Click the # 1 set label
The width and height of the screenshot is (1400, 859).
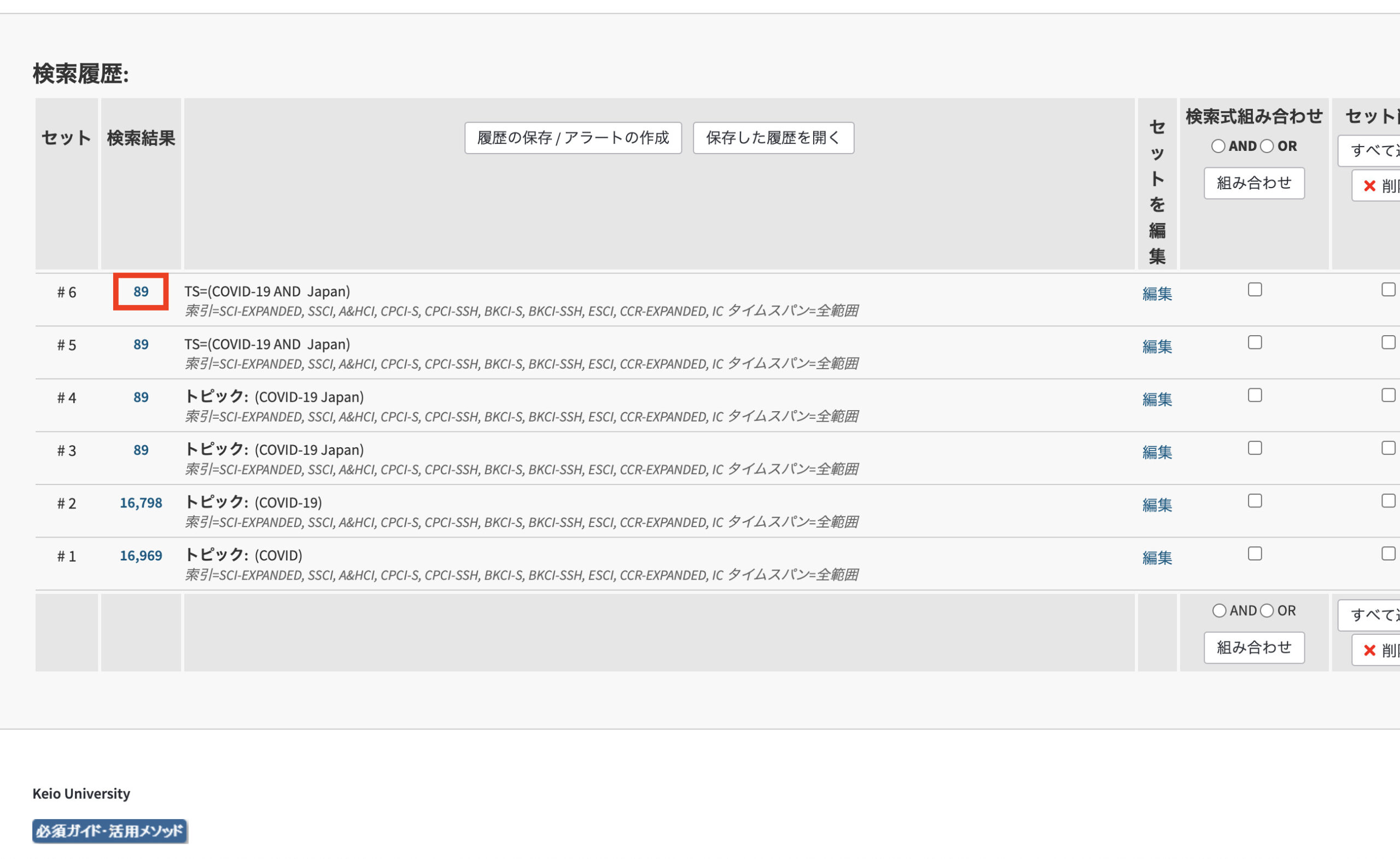tap(67, 557)
